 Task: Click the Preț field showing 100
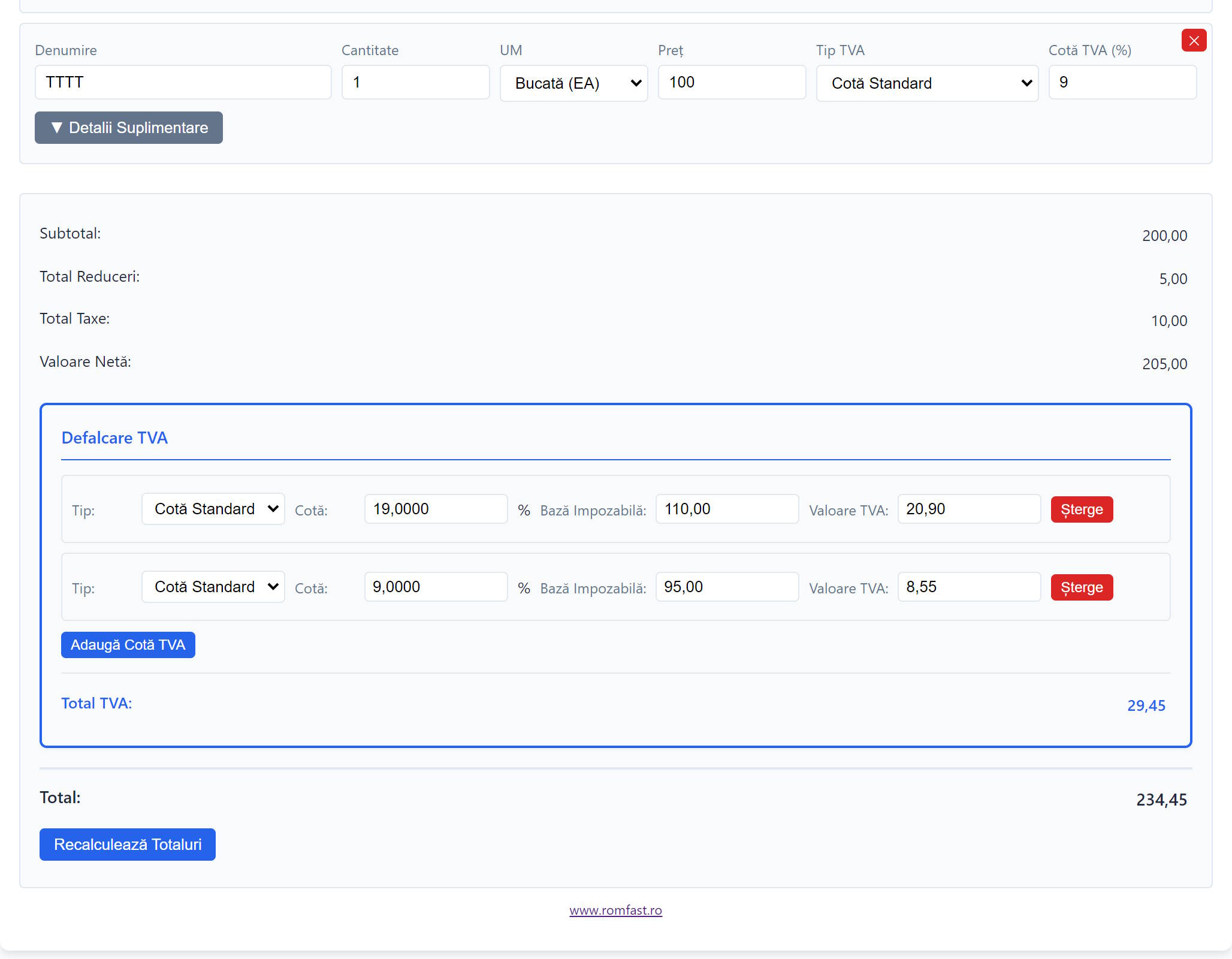coord(732,82)
